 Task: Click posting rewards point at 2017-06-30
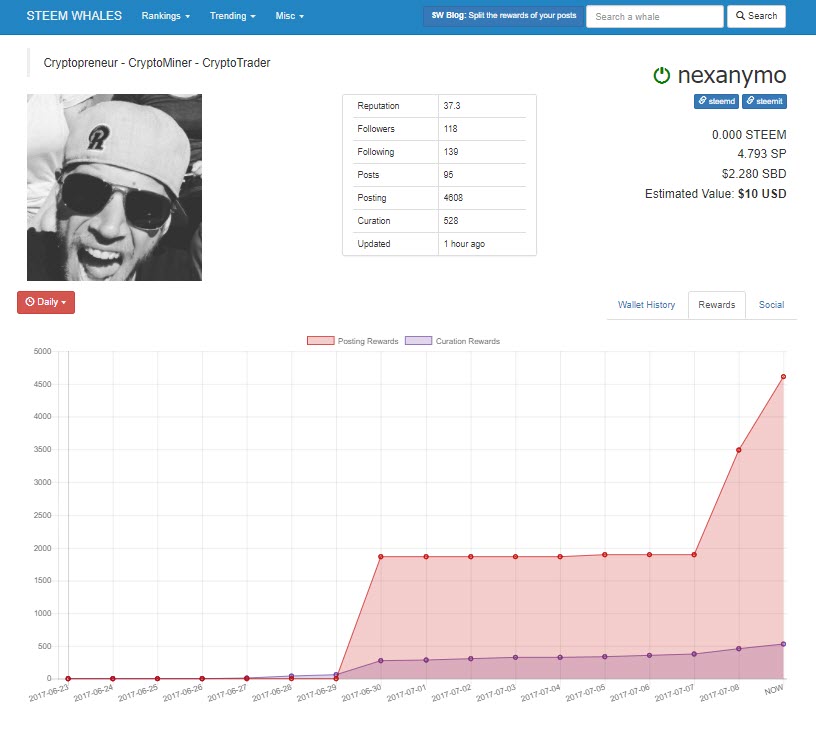[x=381, y=557]
